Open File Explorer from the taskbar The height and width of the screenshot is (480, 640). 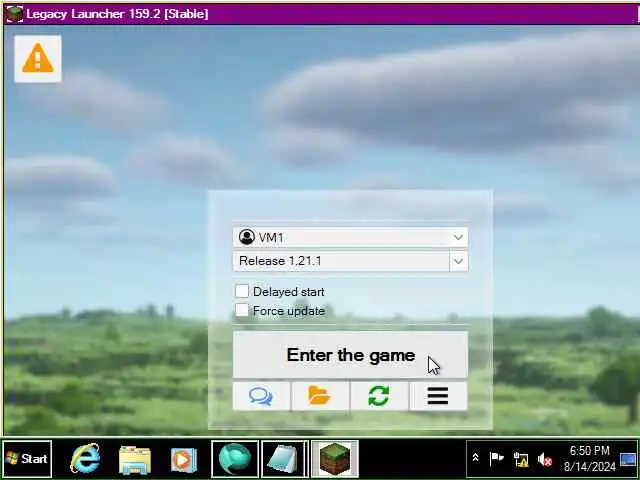tap(134, 460)
